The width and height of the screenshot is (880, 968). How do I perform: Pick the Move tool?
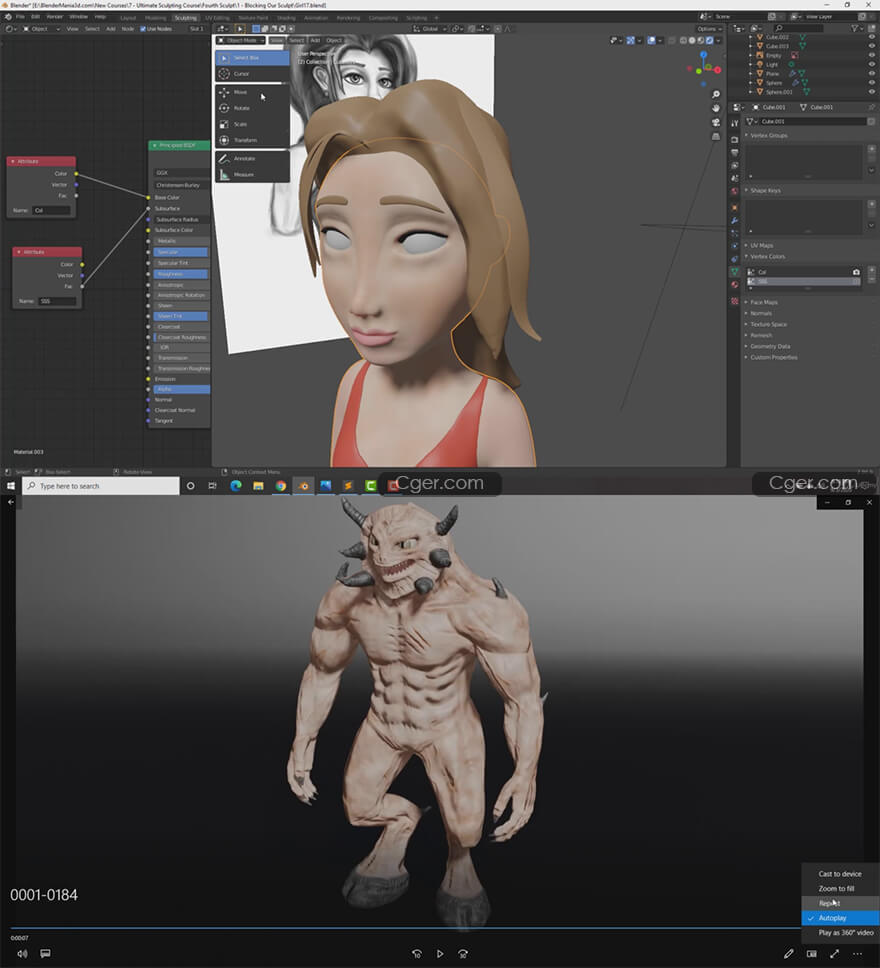pyautogui.click(x=252, y=92)
